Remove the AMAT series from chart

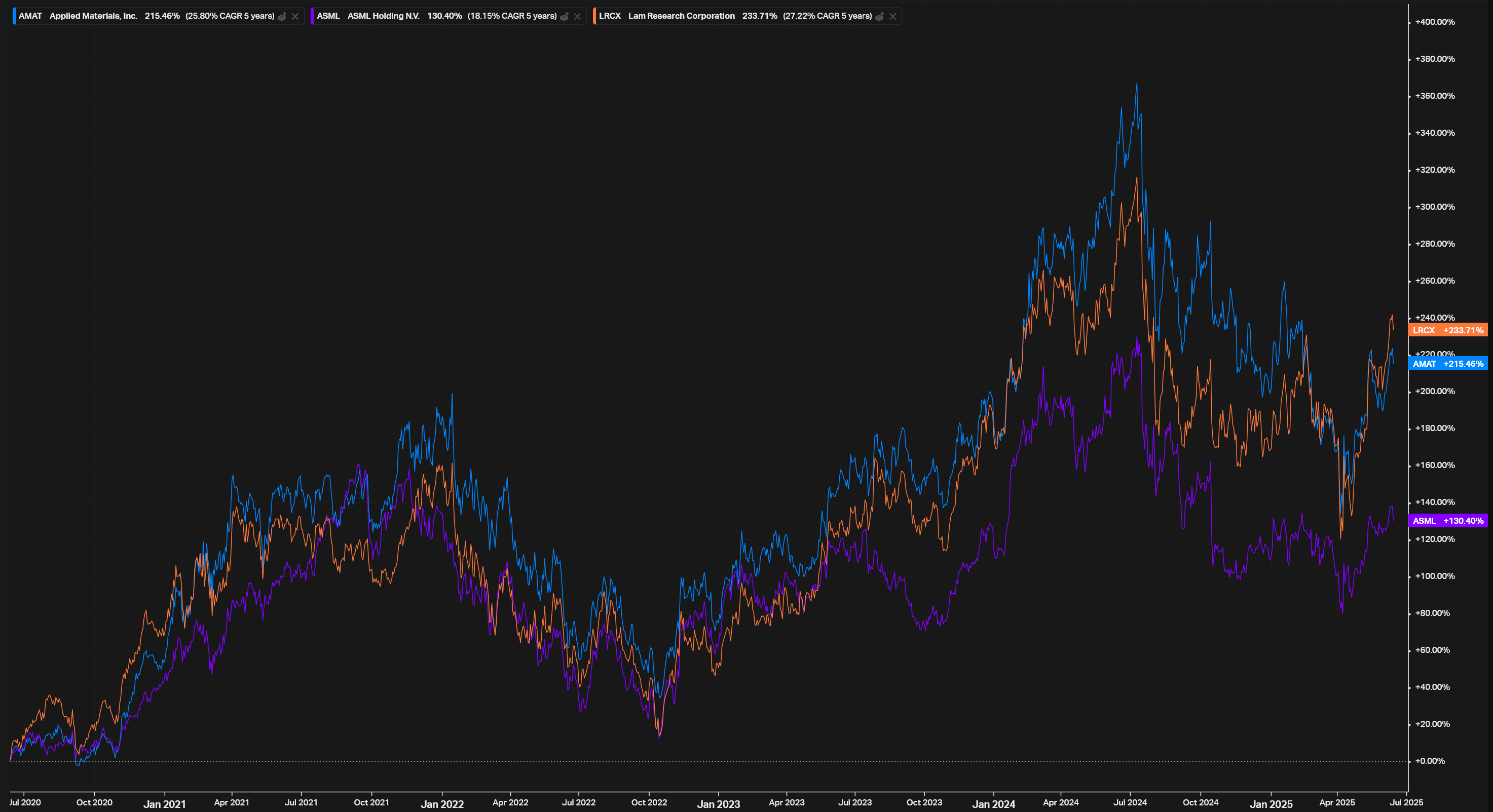pyautogui.click(x=295, y=16)
